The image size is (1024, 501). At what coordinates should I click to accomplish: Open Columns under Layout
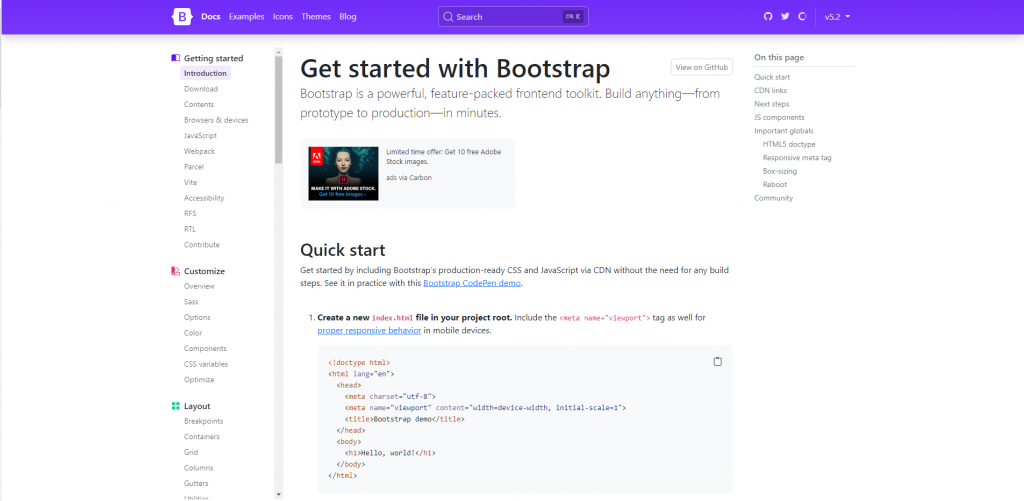(199, 468)
